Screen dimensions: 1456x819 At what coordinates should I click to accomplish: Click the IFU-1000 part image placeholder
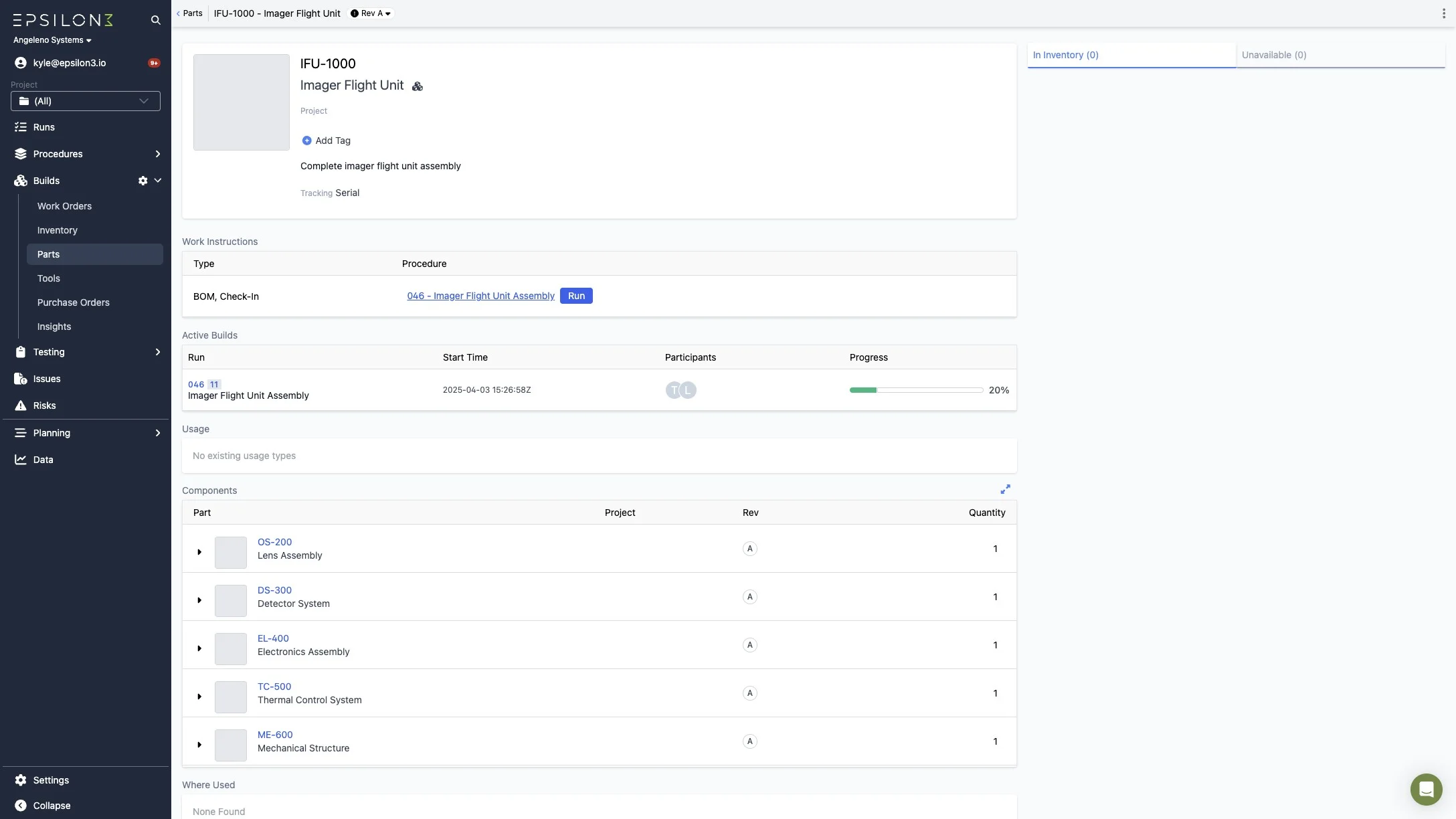pyautogui.click(x=242, y=102)
